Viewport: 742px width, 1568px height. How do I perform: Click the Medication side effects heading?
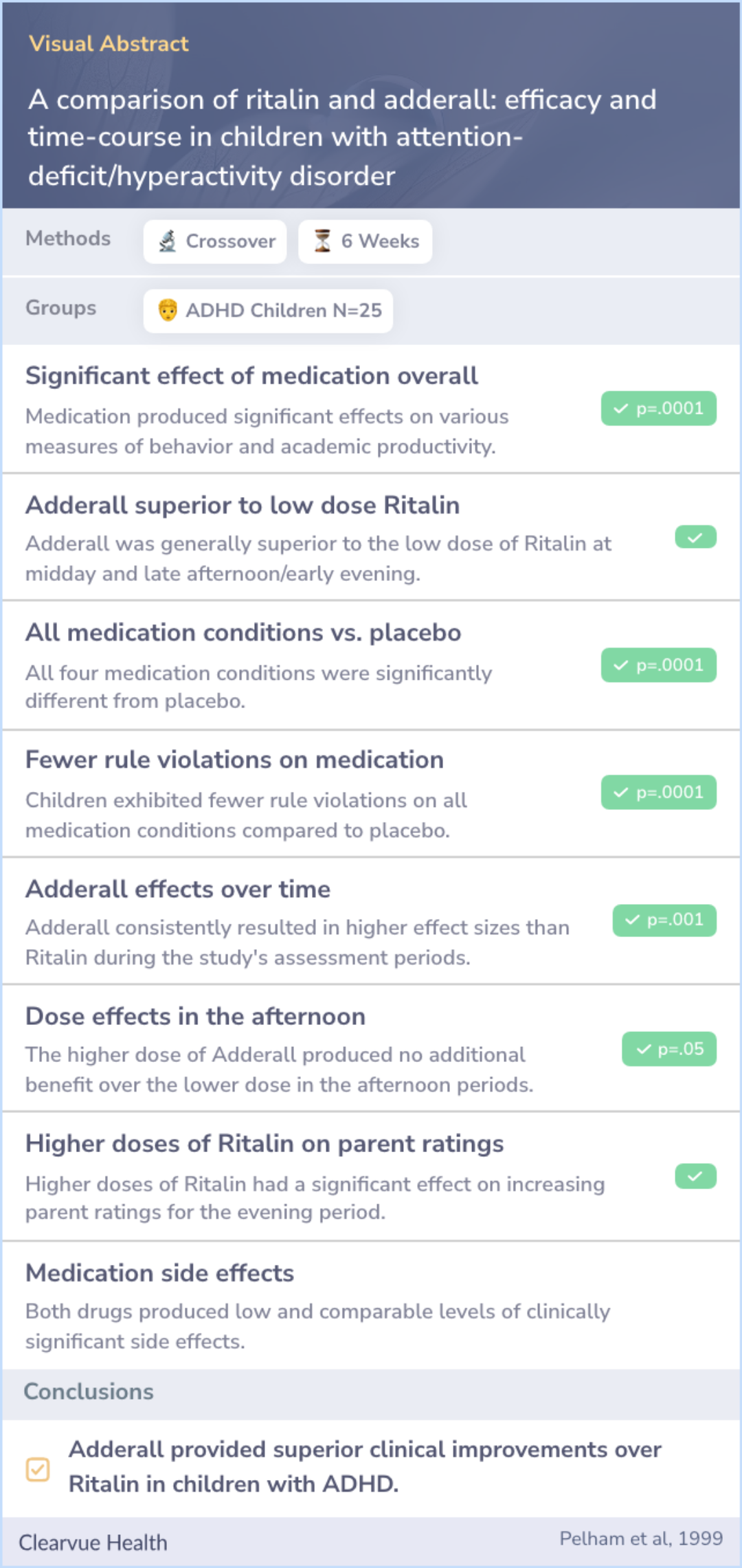[159, 1273]
